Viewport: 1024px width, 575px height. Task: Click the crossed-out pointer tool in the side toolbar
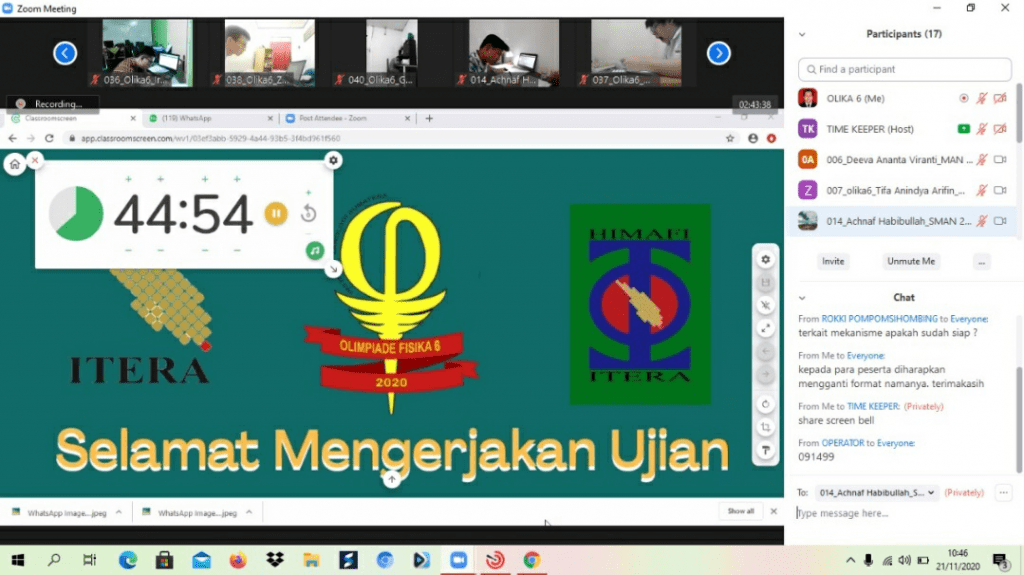click(x=765, y=305)
